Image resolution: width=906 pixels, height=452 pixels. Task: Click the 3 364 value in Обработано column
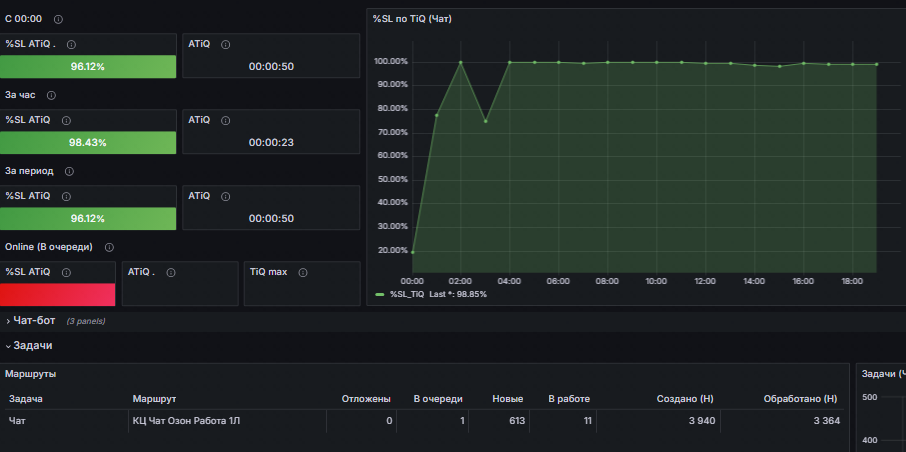pyautogui.click(x=826, y=421)
